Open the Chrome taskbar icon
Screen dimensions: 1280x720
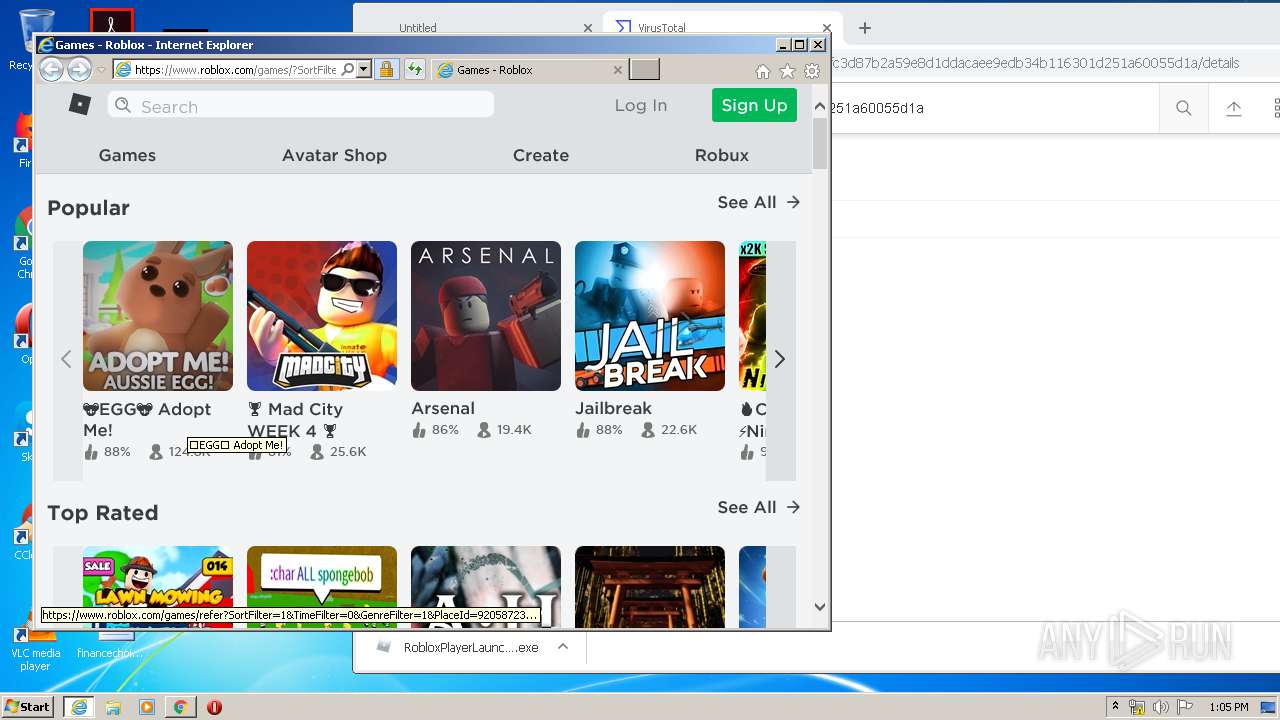[x=180, y=707]
